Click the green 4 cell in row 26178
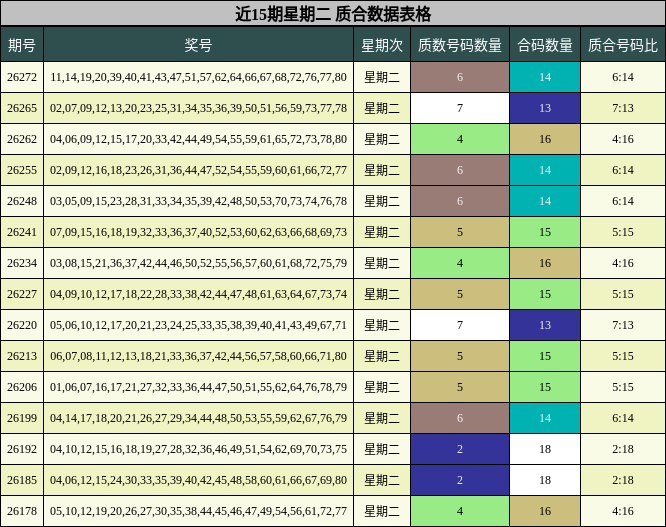This screenshot has height=527, width=666. click(460, 511)
